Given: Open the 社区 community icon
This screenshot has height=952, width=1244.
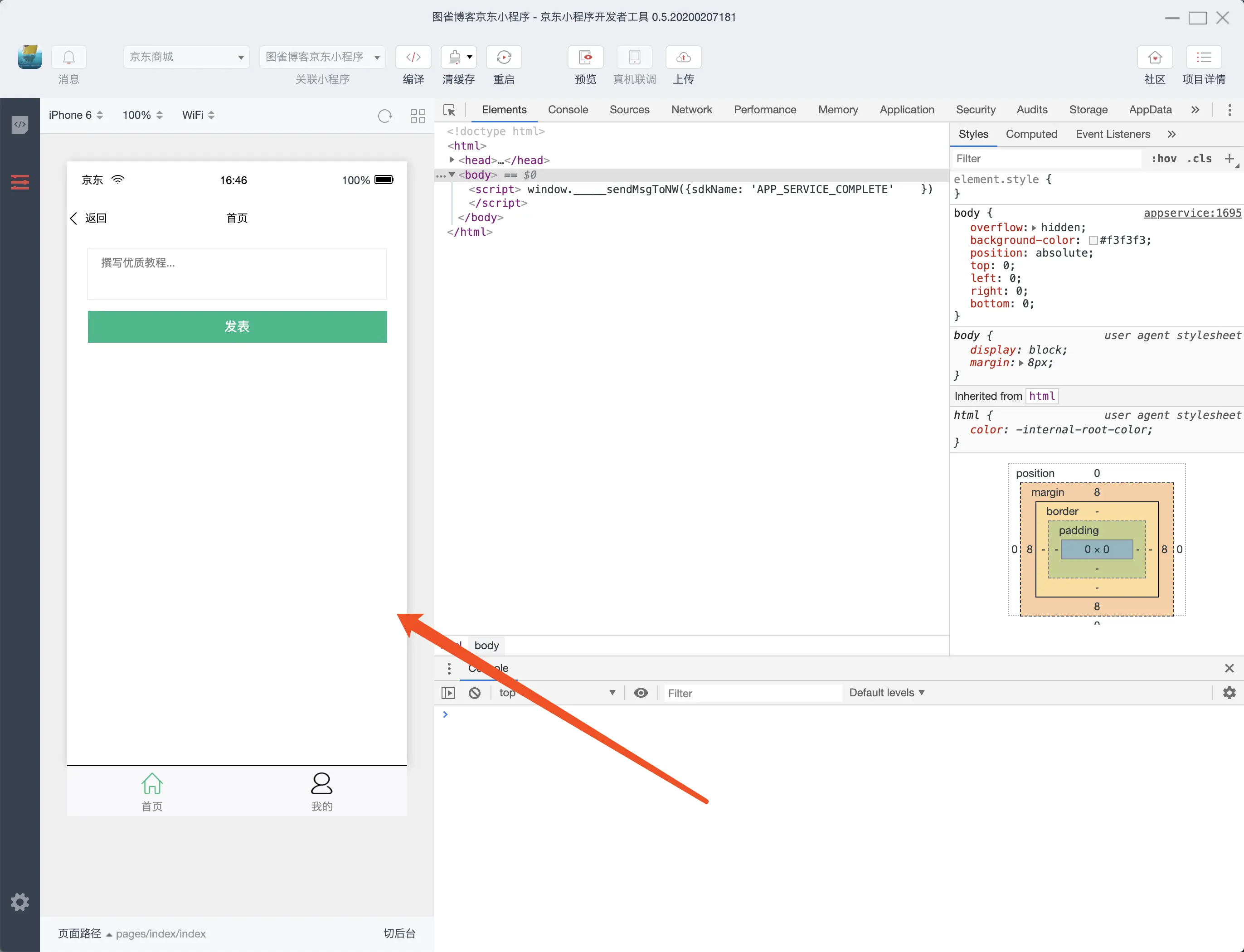Looking at the screenshot, I should [x=1154, y=57].
